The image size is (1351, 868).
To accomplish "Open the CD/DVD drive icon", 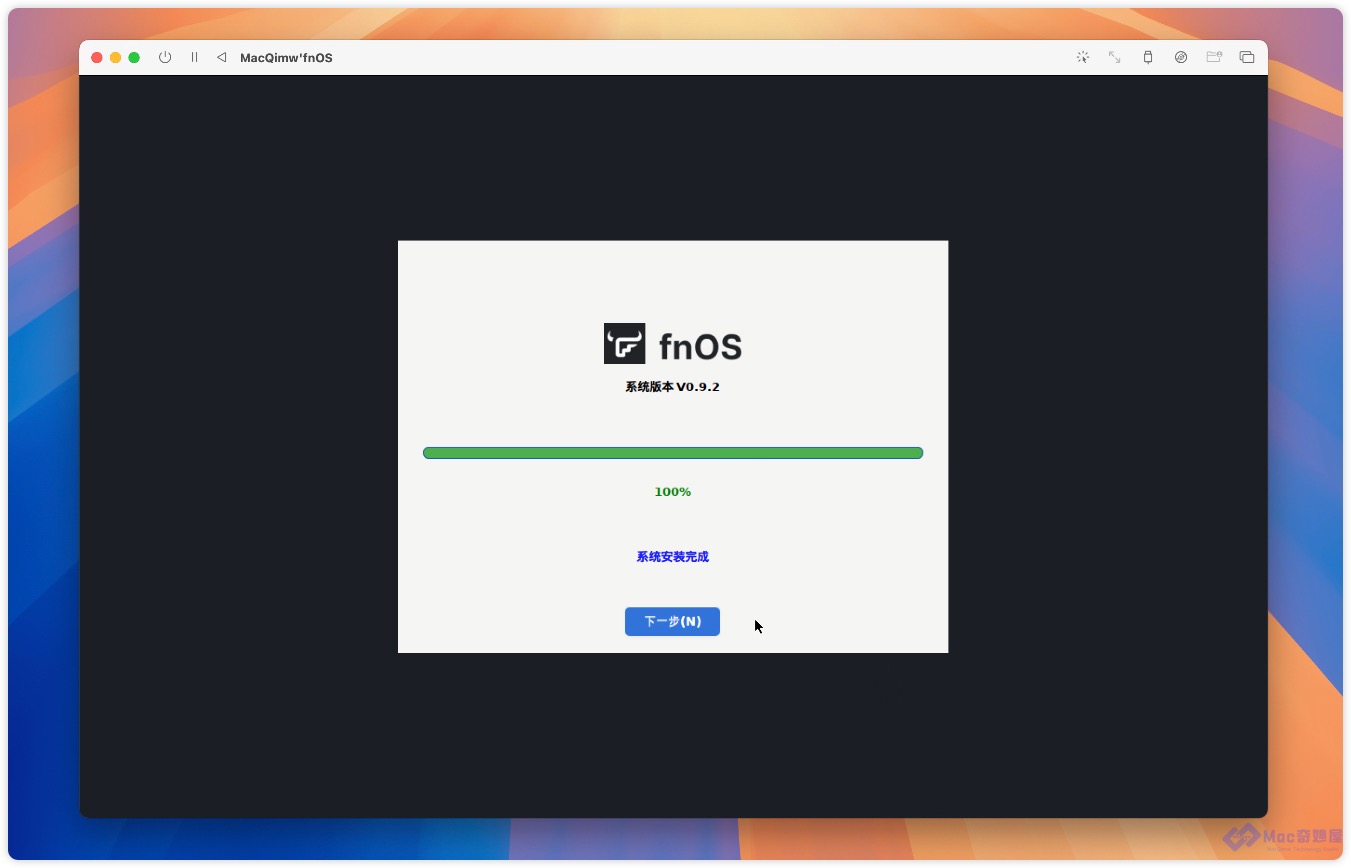I will click(x=1181, y=57).
